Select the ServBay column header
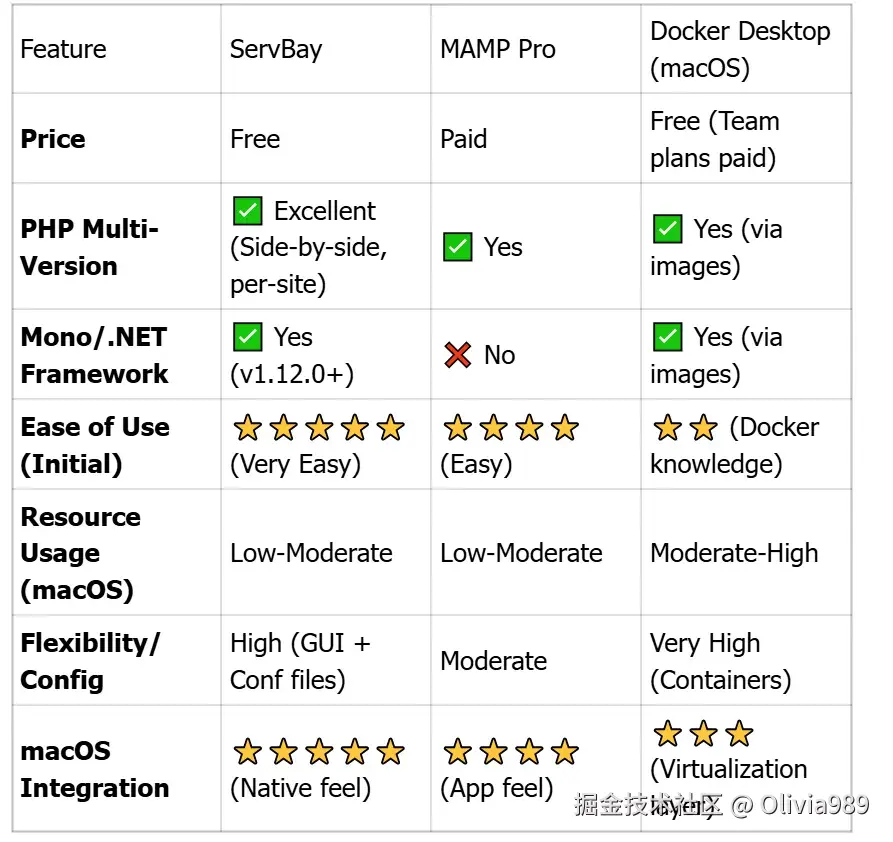This screenshot has width=893, height=842. pos(276,49)
